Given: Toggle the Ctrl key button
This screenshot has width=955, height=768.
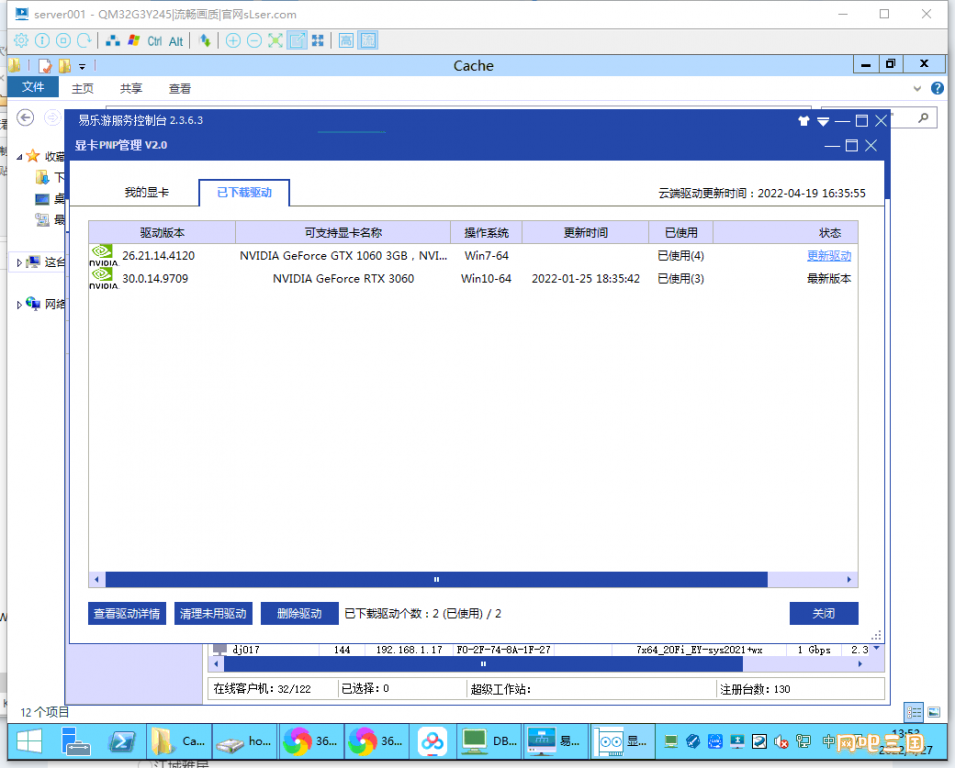Looking at the screenshot, I should [x=155, y=41].
